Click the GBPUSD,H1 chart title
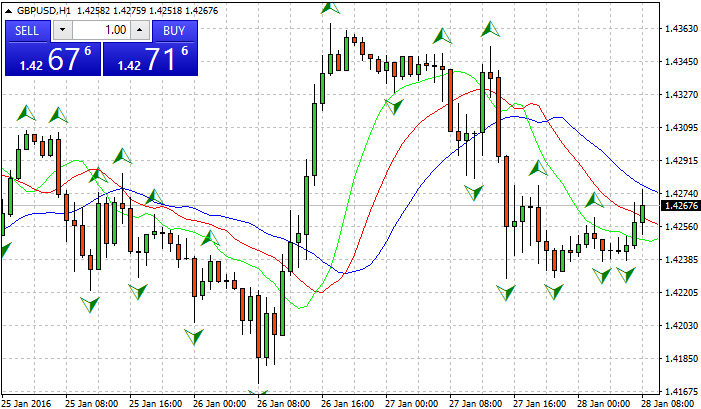Image resolution: width=701 pixels, height=409 pixels. tap(42, 10)
